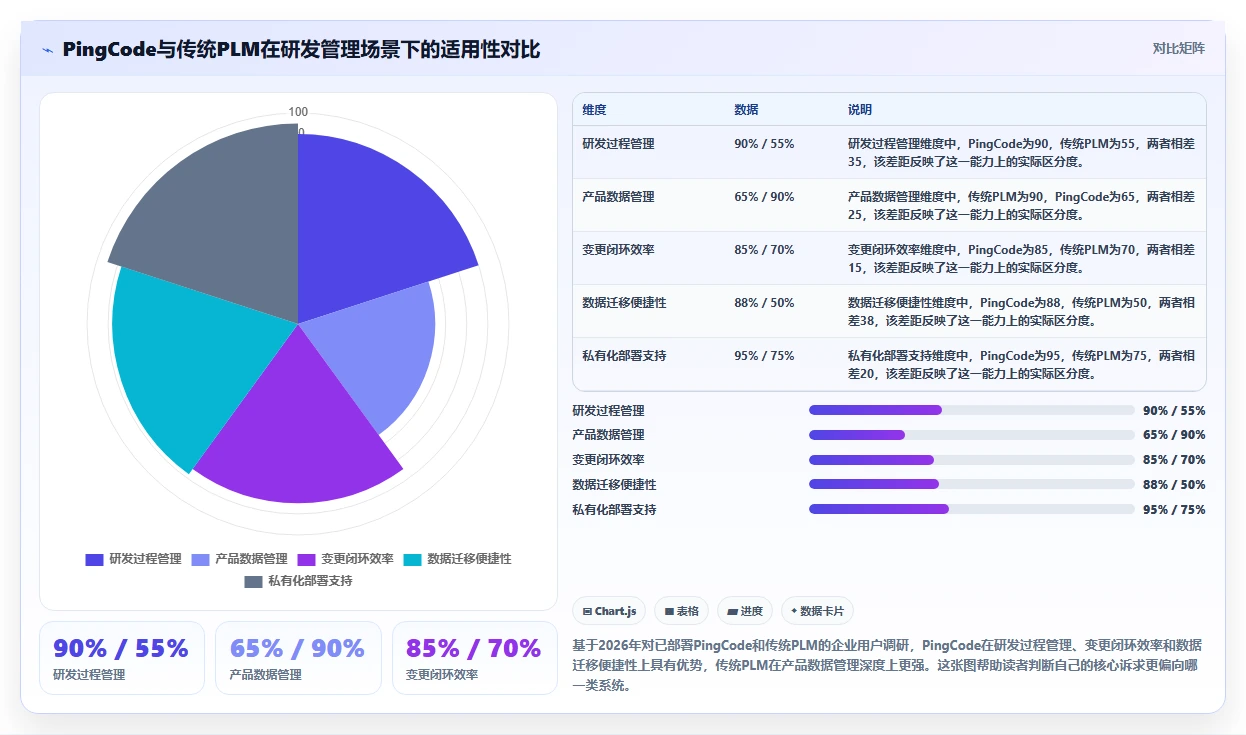Click the 88% / 50% table value

[764, 303]
